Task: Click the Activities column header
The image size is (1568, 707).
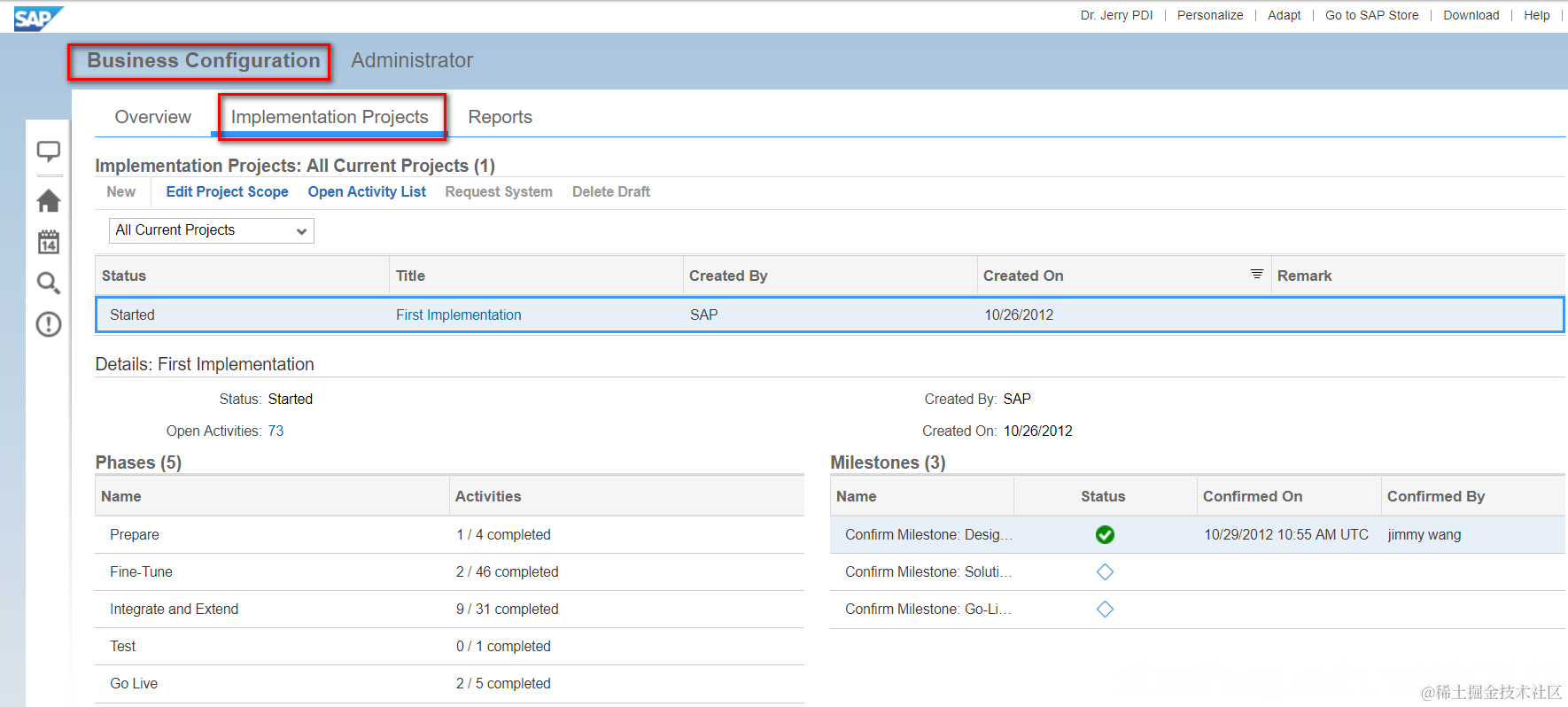Action: click(x=626, y=496)
